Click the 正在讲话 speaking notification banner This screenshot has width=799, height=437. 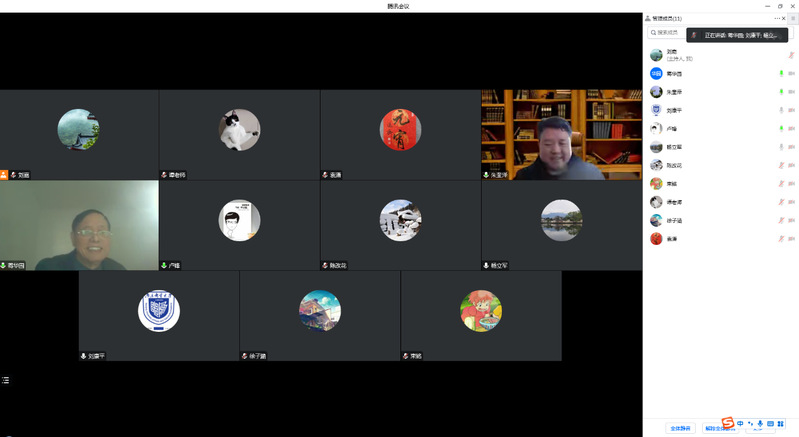pos(740,35)
